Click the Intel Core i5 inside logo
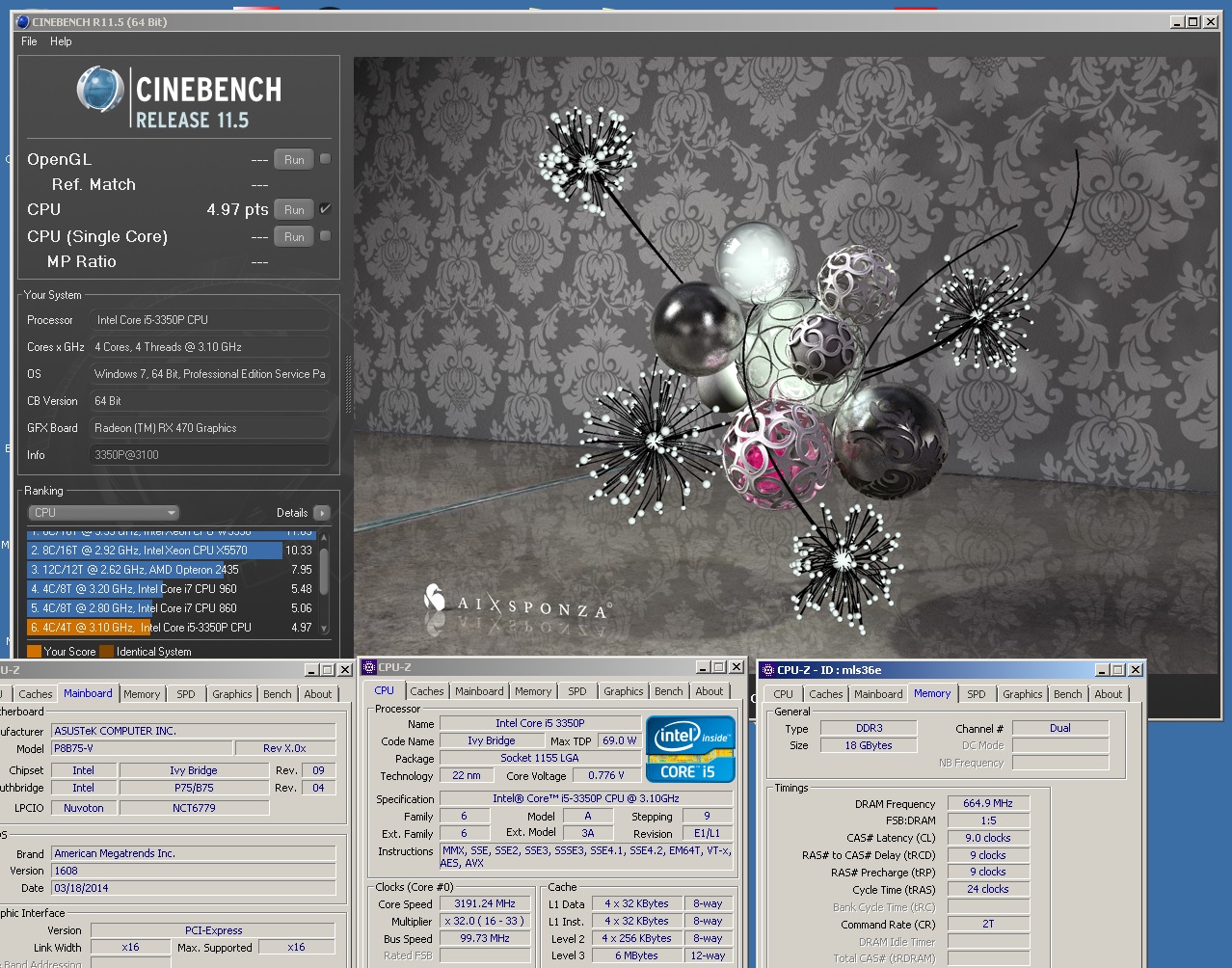The height and width of the screenshot is (968, 1232). point(690,749)
